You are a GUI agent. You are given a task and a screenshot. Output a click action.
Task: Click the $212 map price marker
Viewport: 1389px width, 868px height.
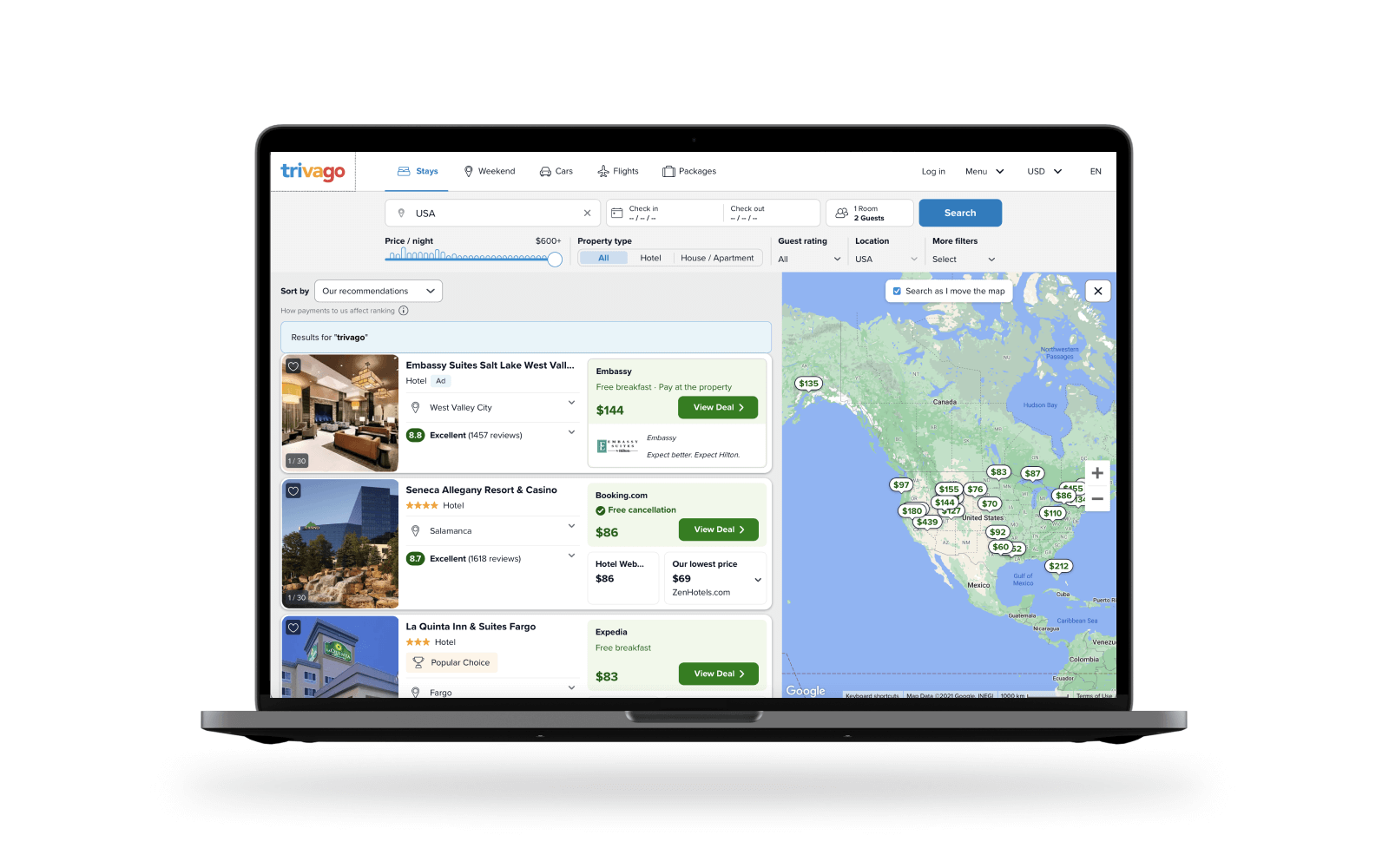tap(1059, 566)
